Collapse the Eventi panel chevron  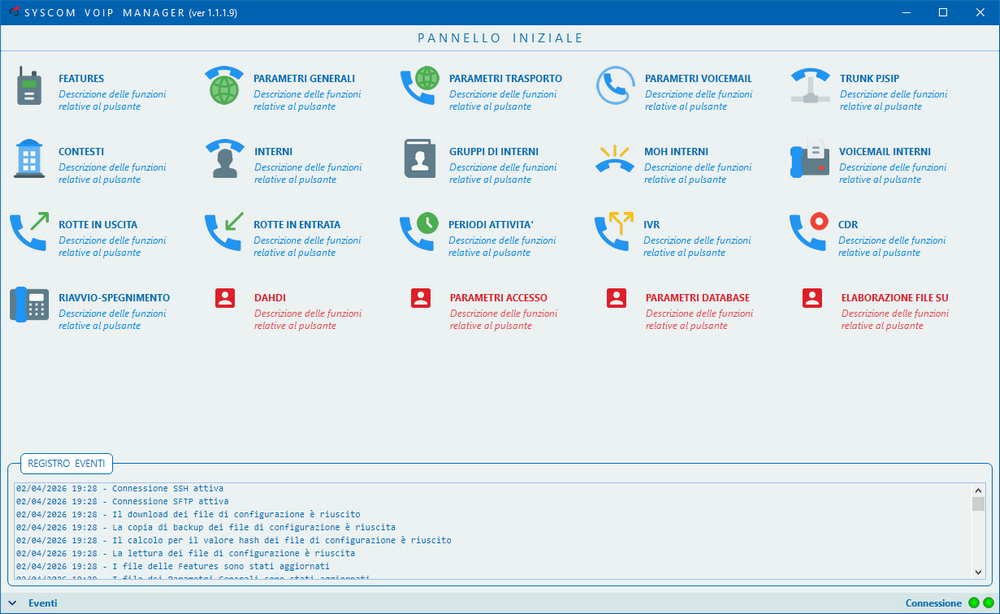(14, 603)
